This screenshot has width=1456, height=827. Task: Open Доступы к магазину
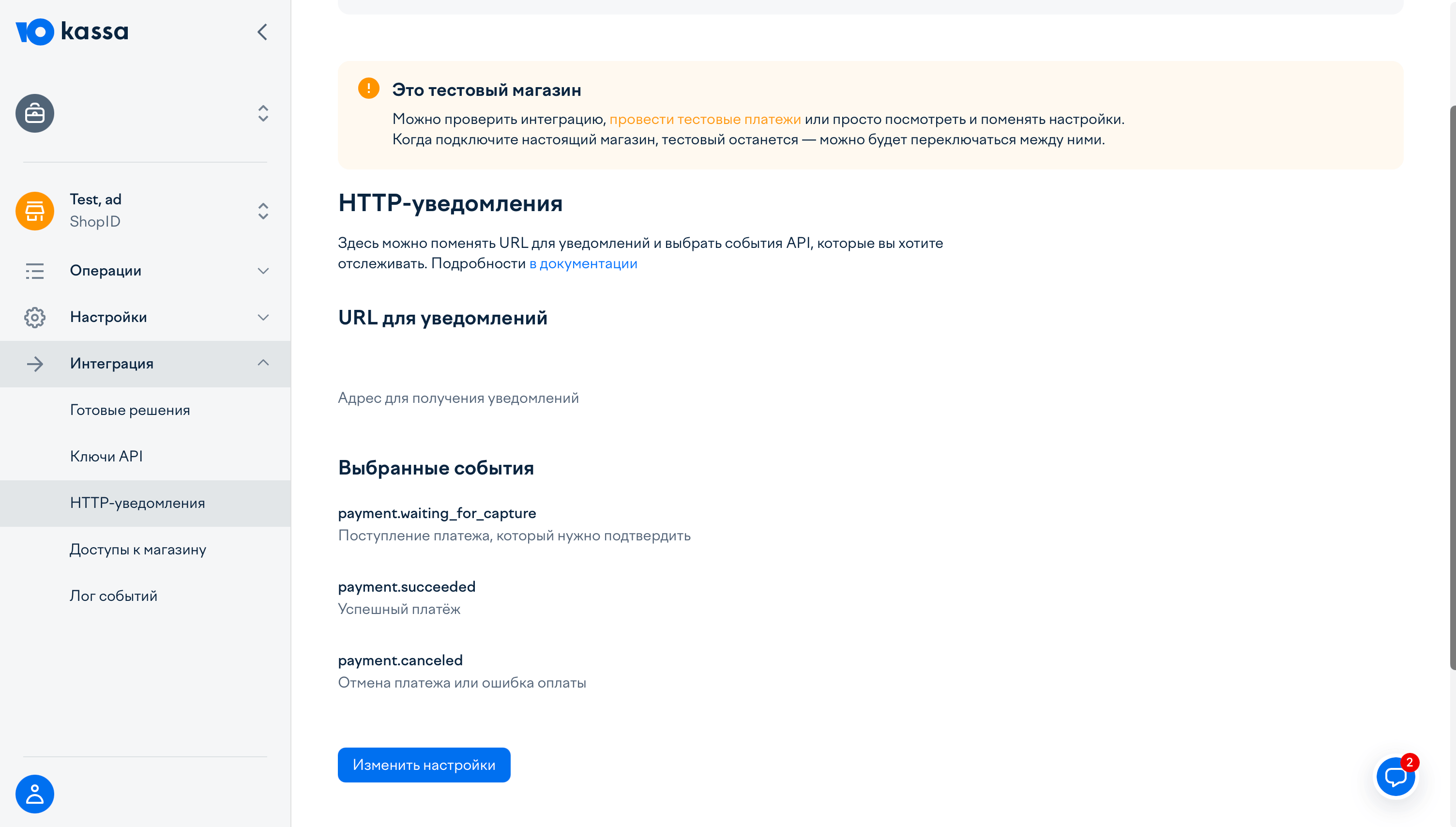tap(138, 549)
